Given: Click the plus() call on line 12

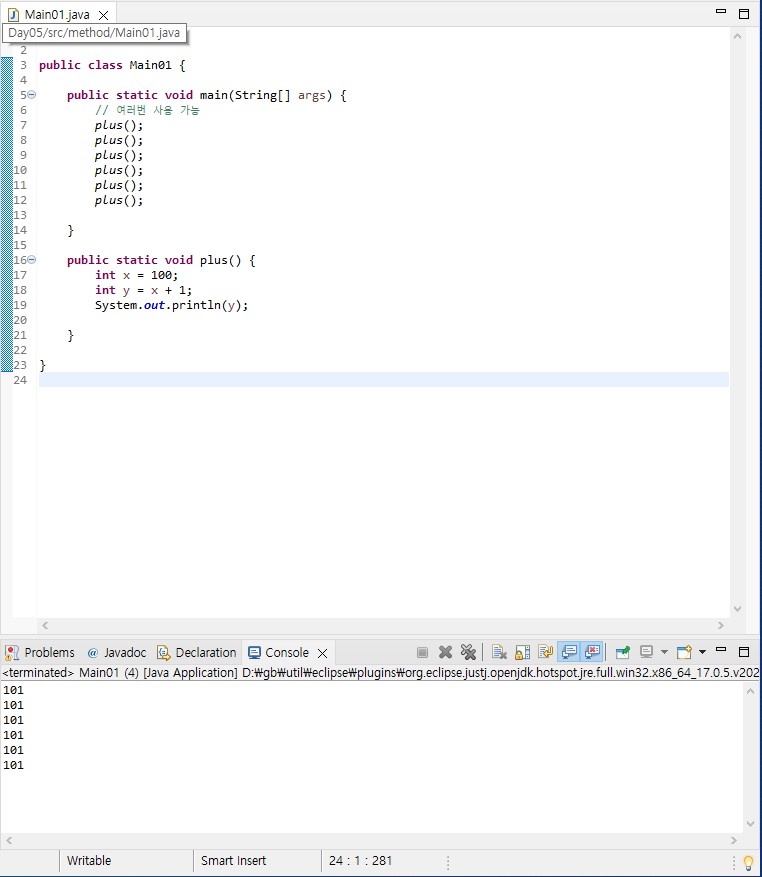Looking at the screenshot, I should point(119,200).
